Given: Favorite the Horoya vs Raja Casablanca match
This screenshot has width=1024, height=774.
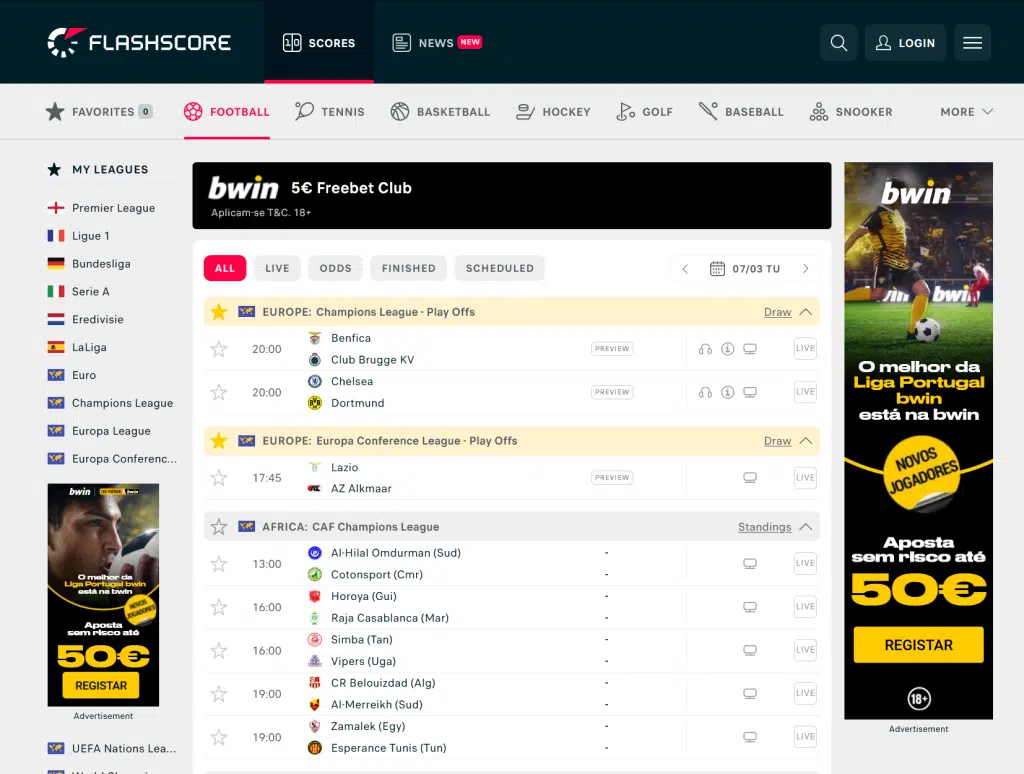Looking at the screenshot, I should tap(219, 607).
